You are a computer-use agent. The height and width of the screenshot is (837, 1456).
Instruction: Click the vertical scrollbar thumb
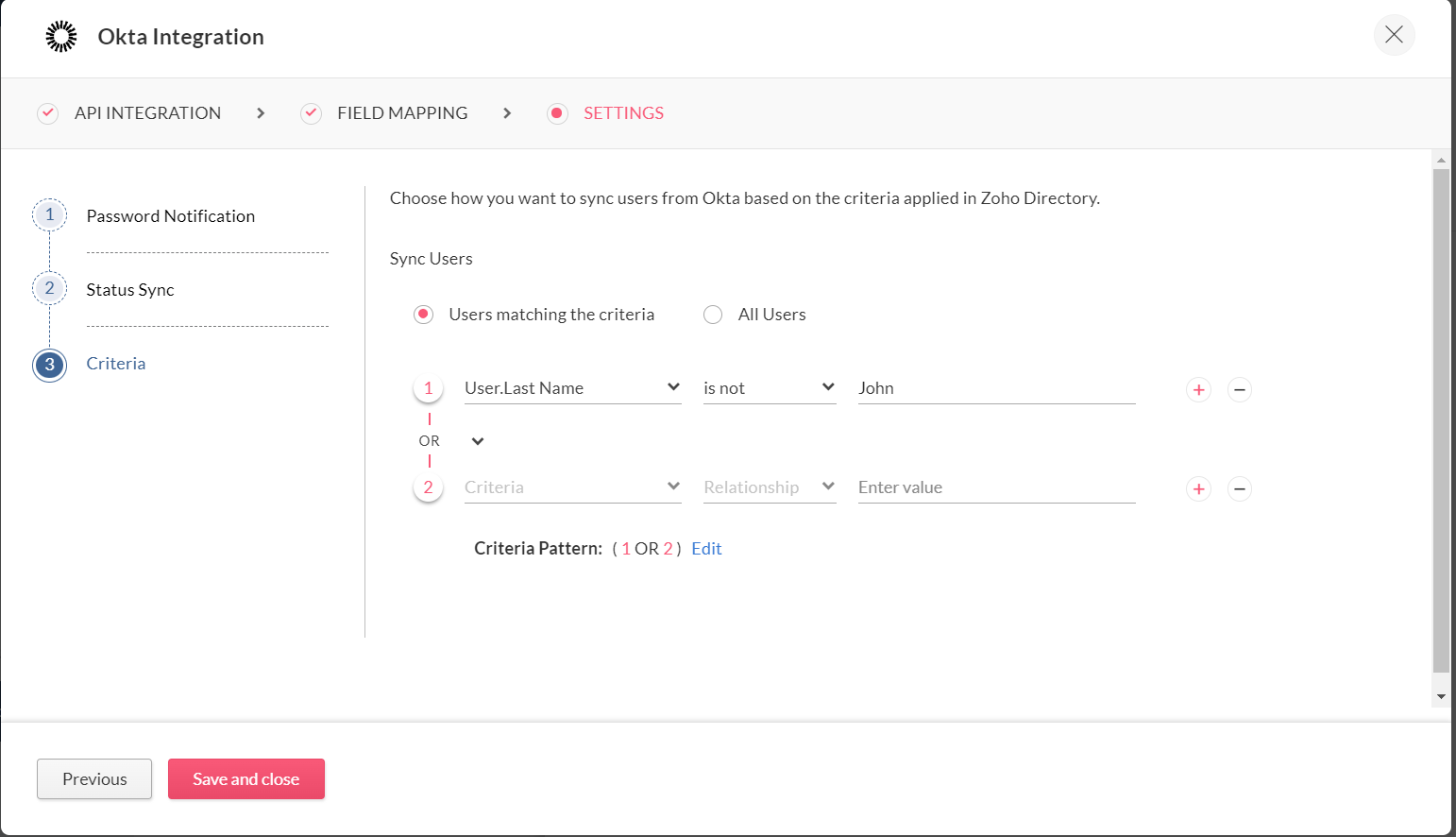tap(1441, 420)
